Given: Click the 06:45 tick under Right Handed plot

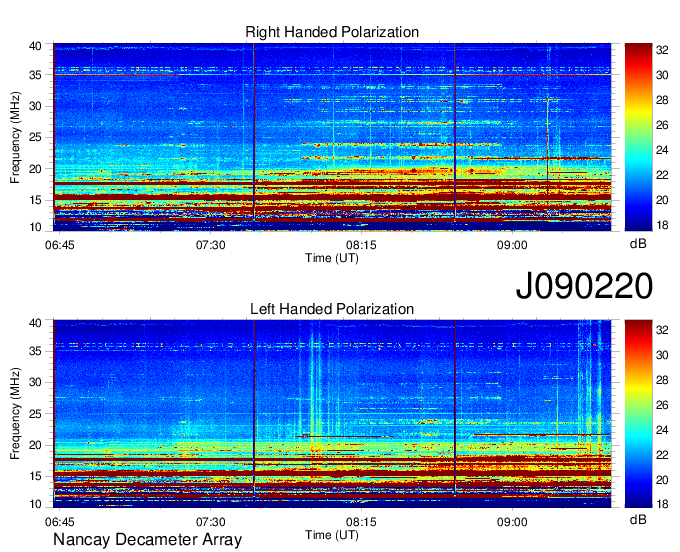Looking at the screenshot, I should click(x=60, y=245).
